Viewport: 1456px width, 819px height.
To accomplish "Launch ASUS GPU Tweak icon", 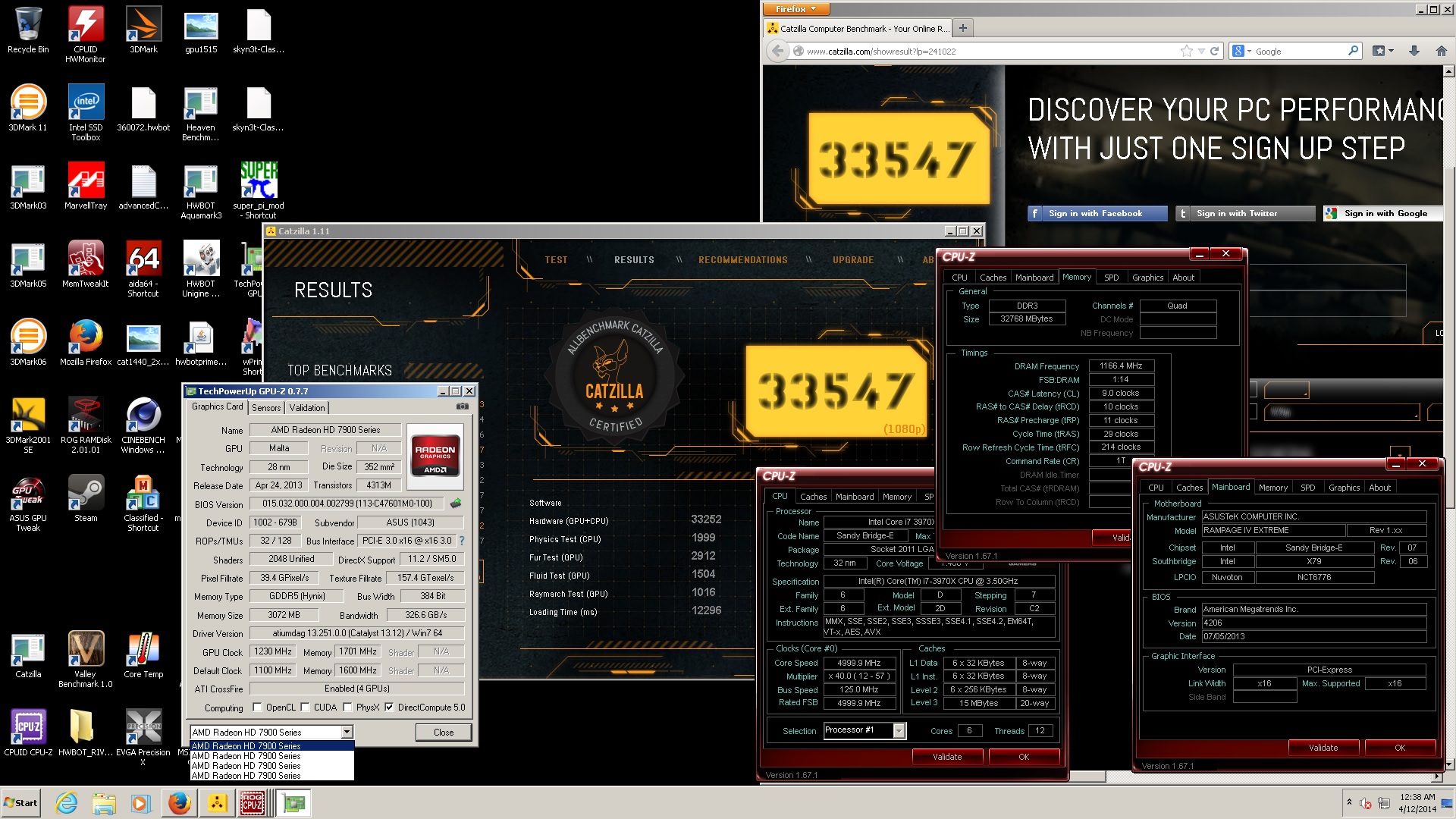I will pos(28,502).
